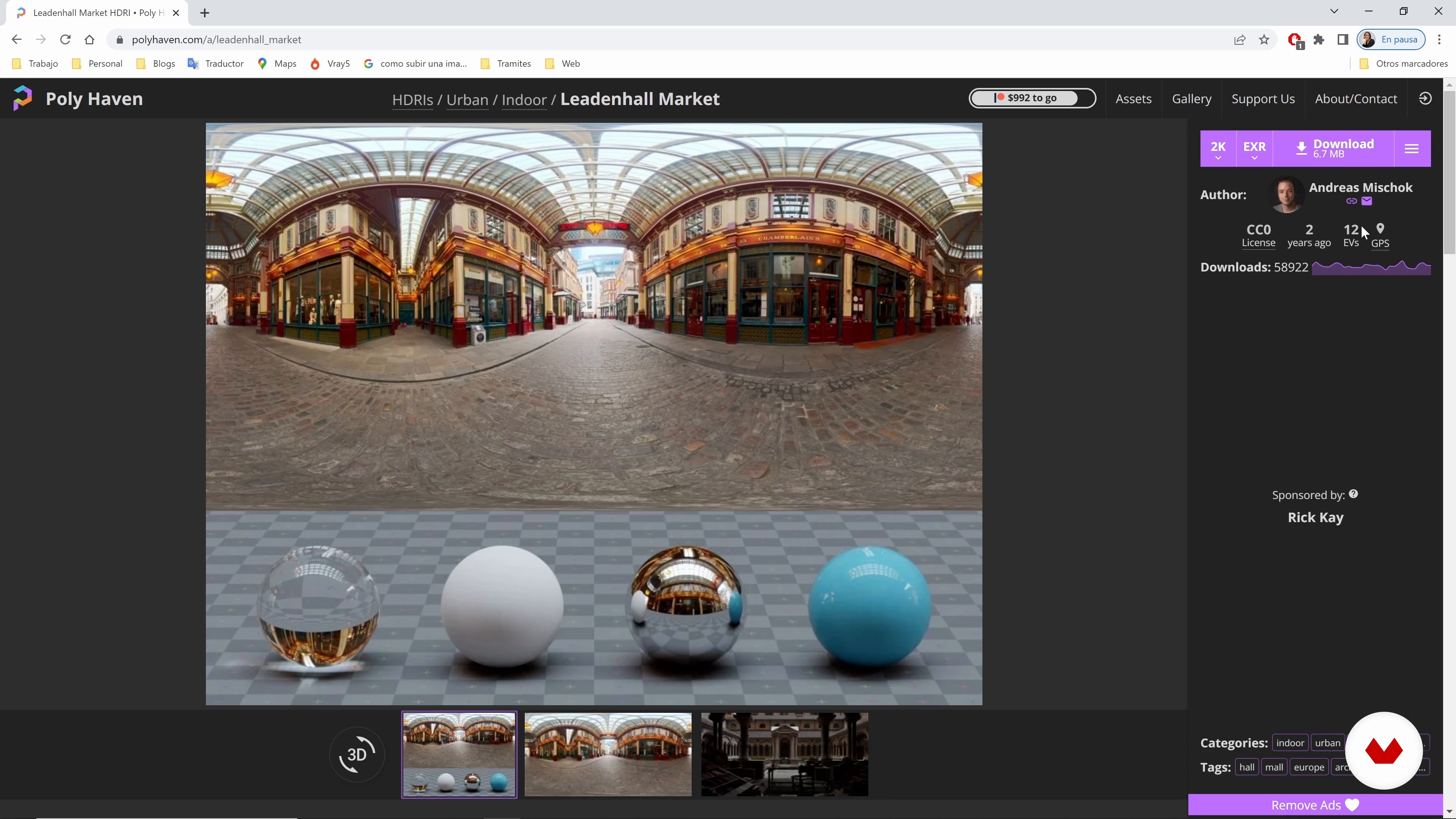Click the login icon in site header

click(1426, 98)
